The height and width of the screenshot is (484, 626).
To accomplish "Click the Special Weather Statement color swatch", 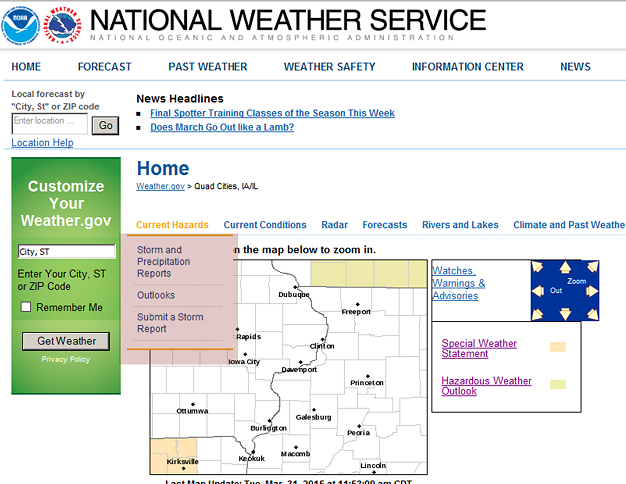I will tap(558, 347).
